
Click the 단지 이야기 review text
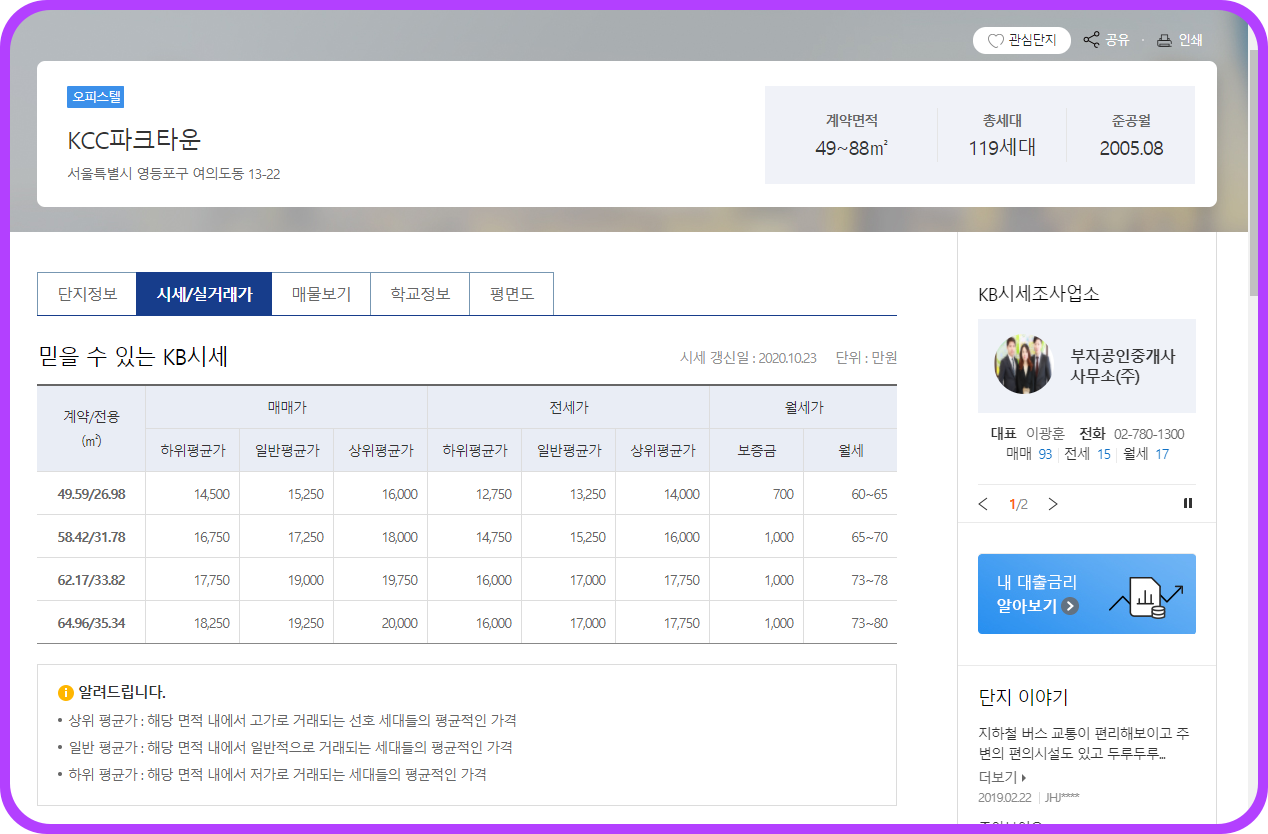point(1084,743)
